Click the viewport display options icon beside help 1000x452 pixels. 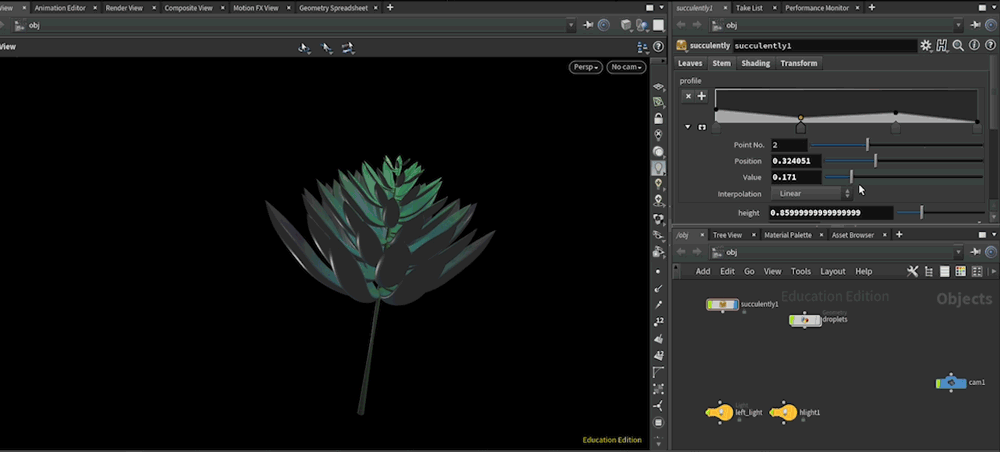coord(642,47)
